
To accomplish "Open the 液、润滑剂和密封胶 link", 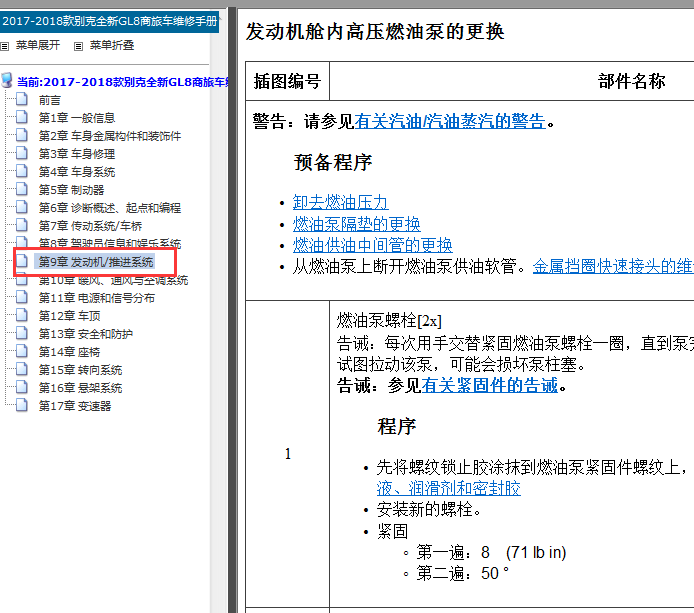I will (x=448, y=489).
